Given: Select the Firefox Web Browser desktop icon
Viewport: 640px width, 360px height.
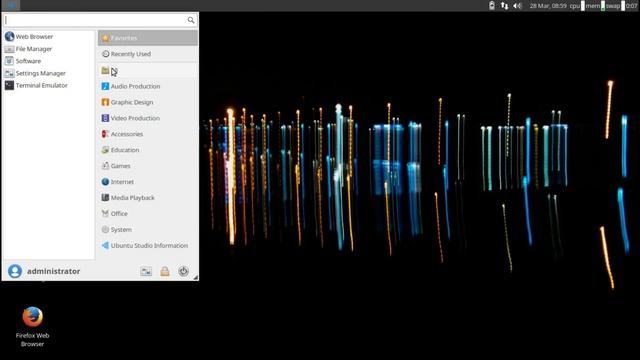Looking at the screenshot, I should pyautogui.click(x=32, y=327).
